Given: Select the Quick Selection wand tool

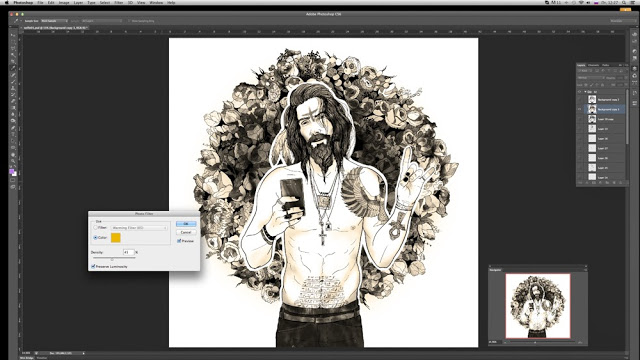Looking at the screenshot, I should [13, 55].
